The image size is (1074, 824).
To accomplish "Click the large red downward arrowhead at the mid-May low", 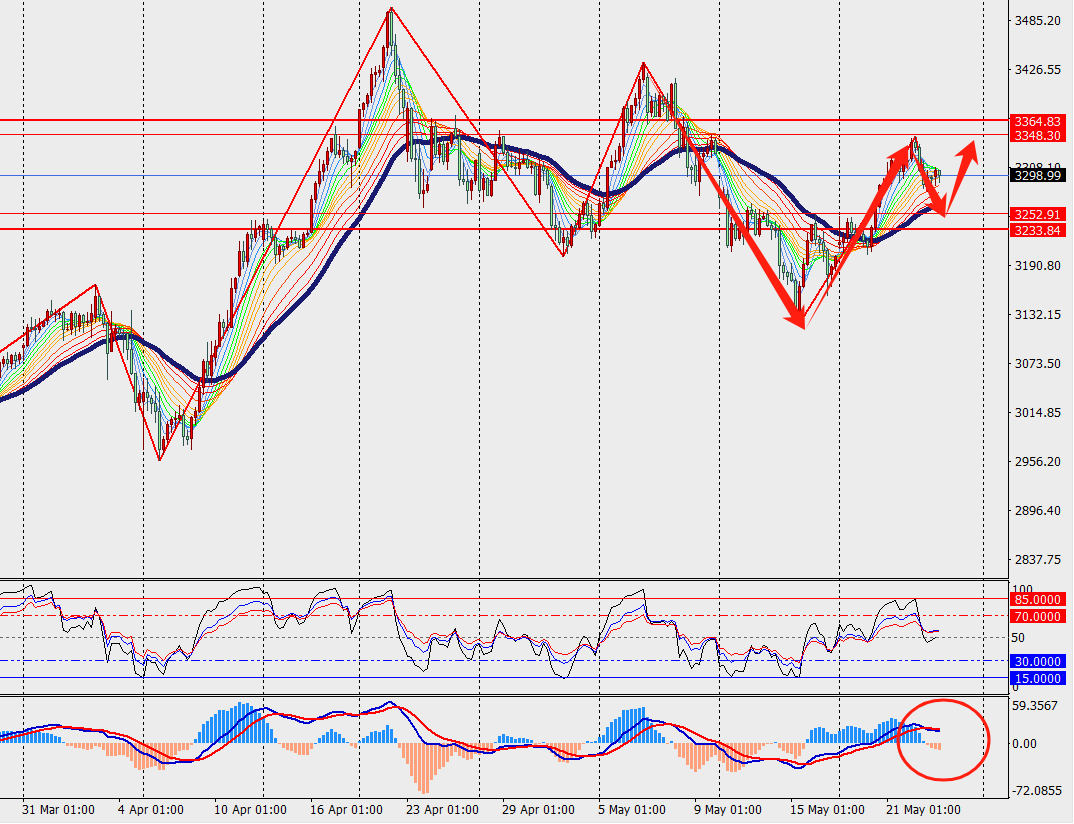I will (799, 319).
